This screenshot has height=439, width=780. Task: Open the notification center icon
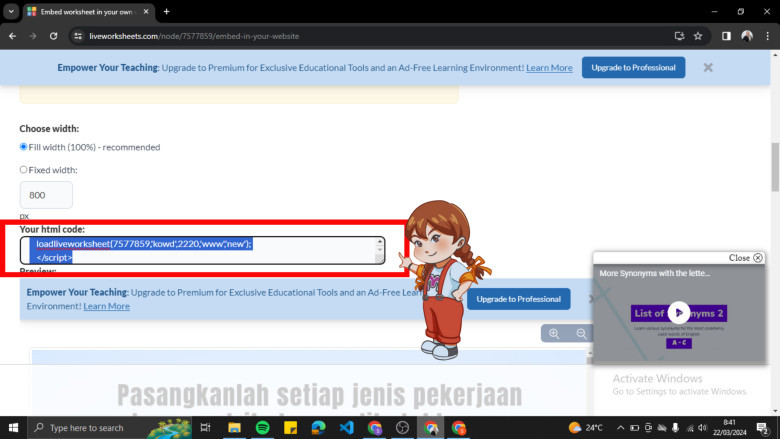point(763,428)
